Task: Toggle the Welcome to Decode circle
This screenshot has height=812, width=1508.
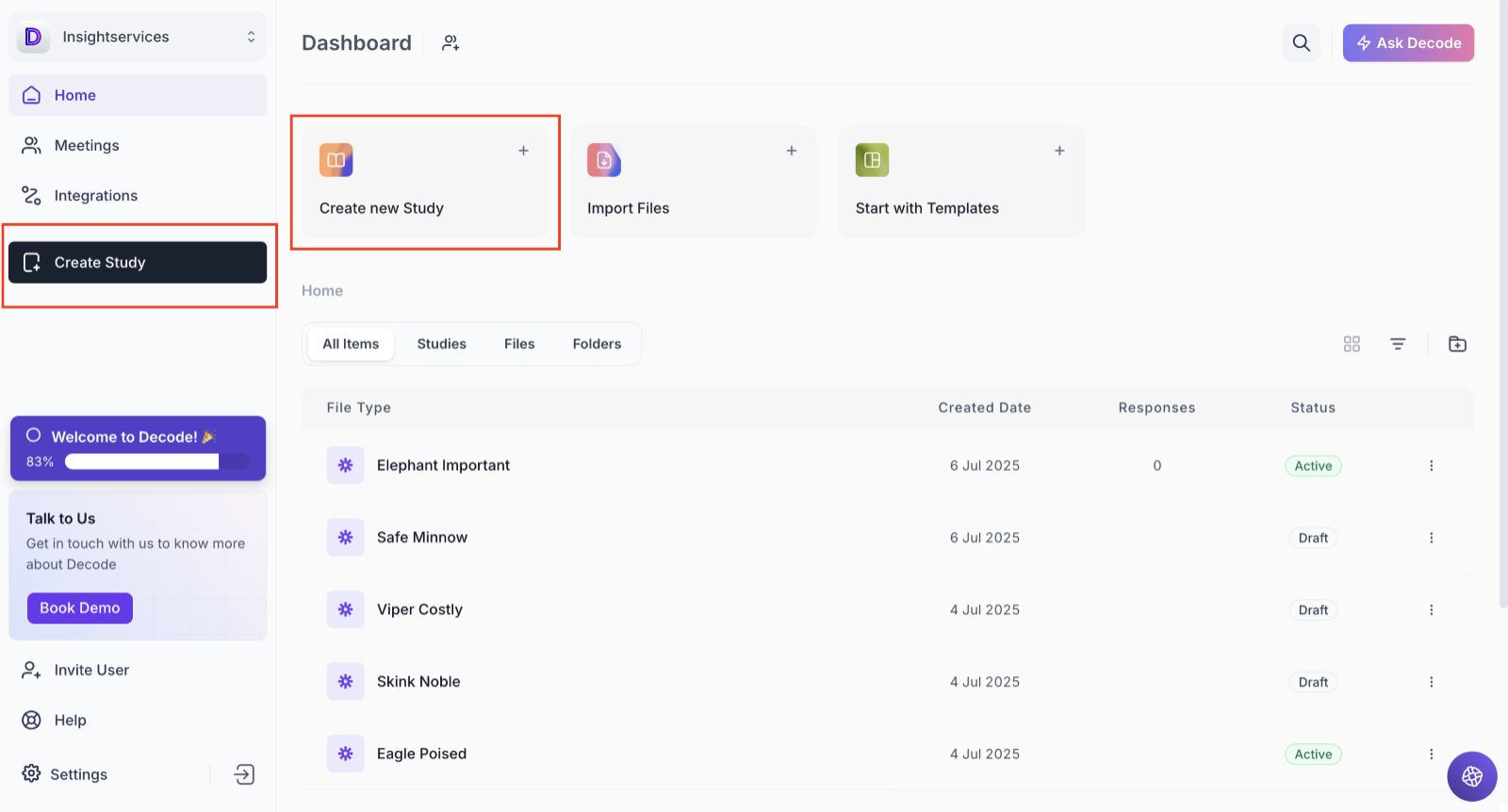Action: pos(34,435)
